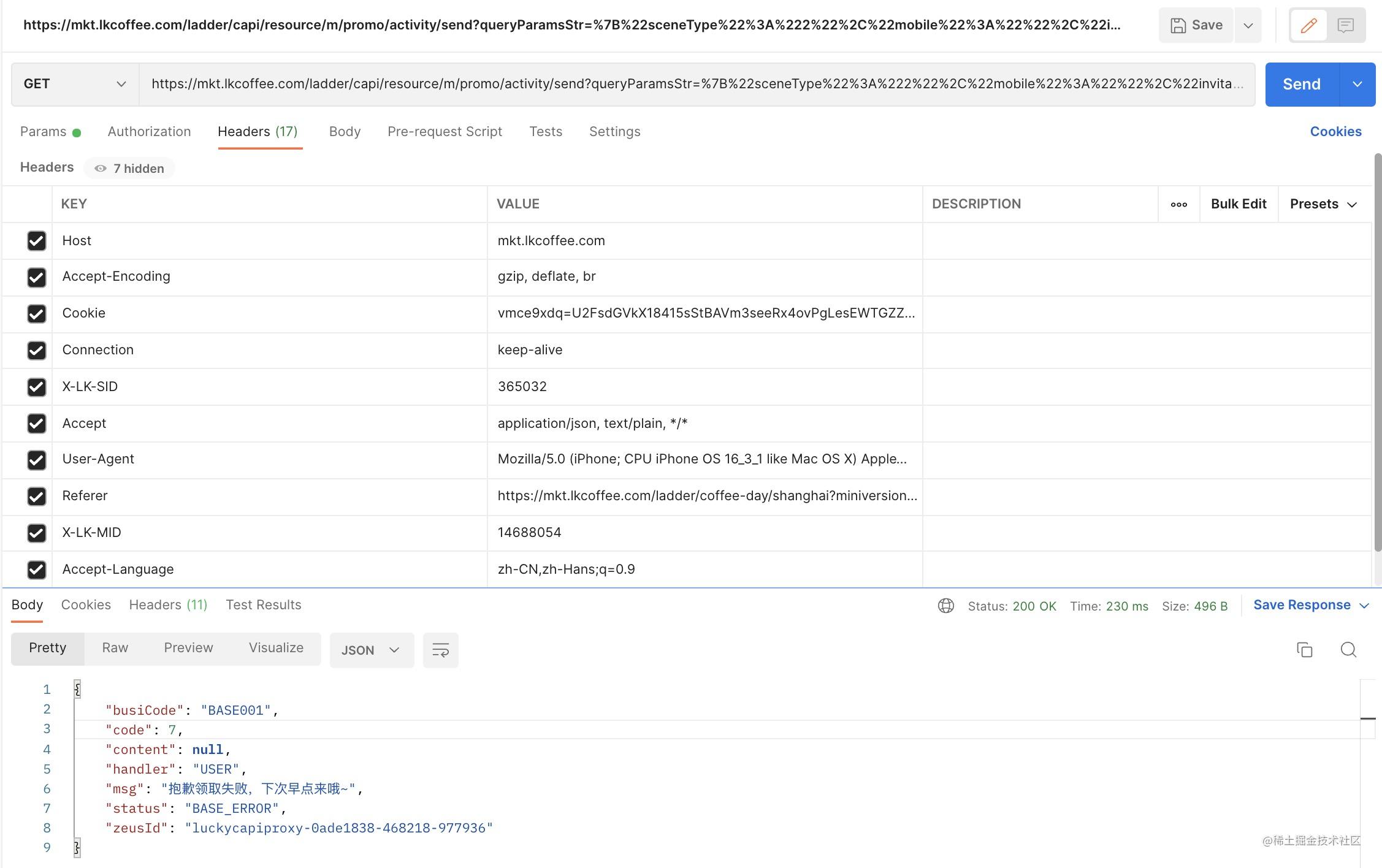This screenshot has height=868, width=1382.
Task: Expand the Send button arrow menu
Action: [1357, 84]
